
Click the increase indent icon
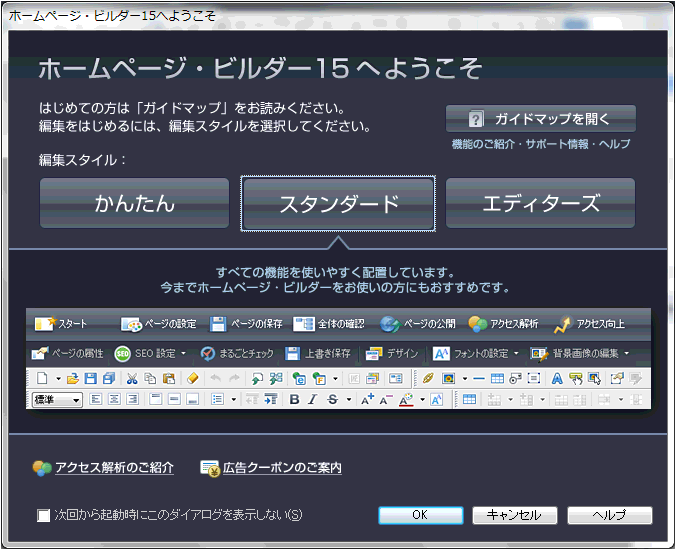pos(271,400)
